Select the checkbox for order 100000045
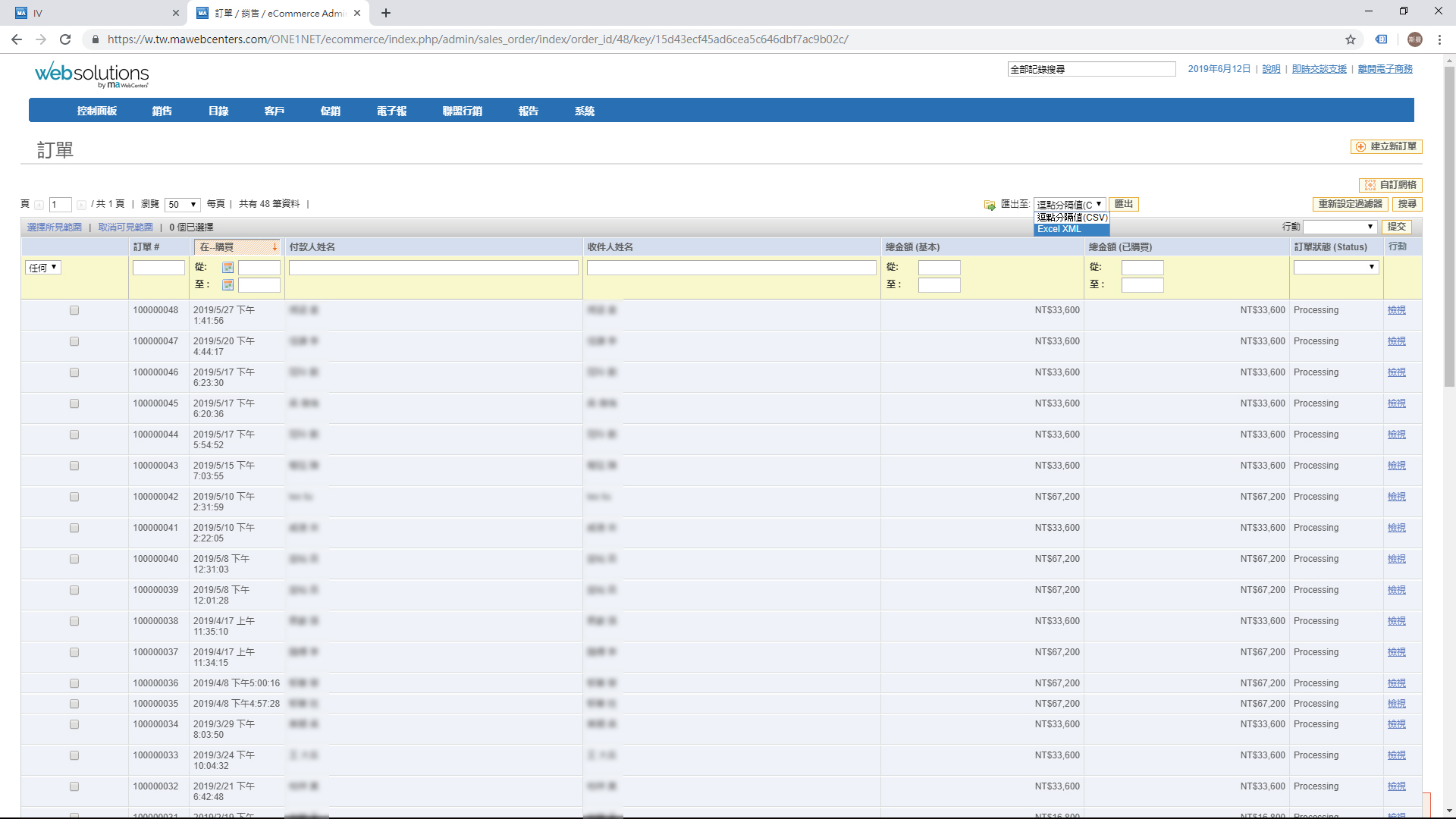 (74, 403)
